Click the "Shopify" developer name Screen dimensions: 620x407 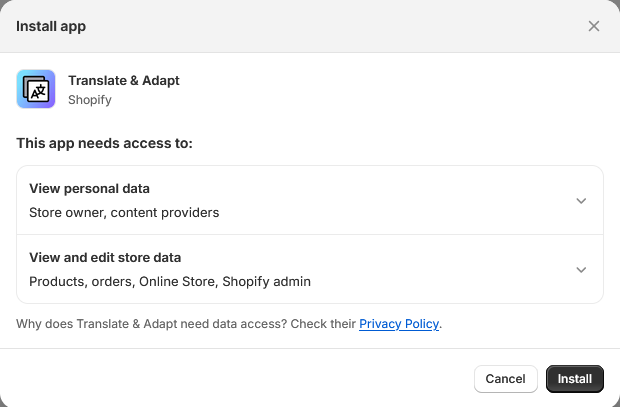(90, 100)
